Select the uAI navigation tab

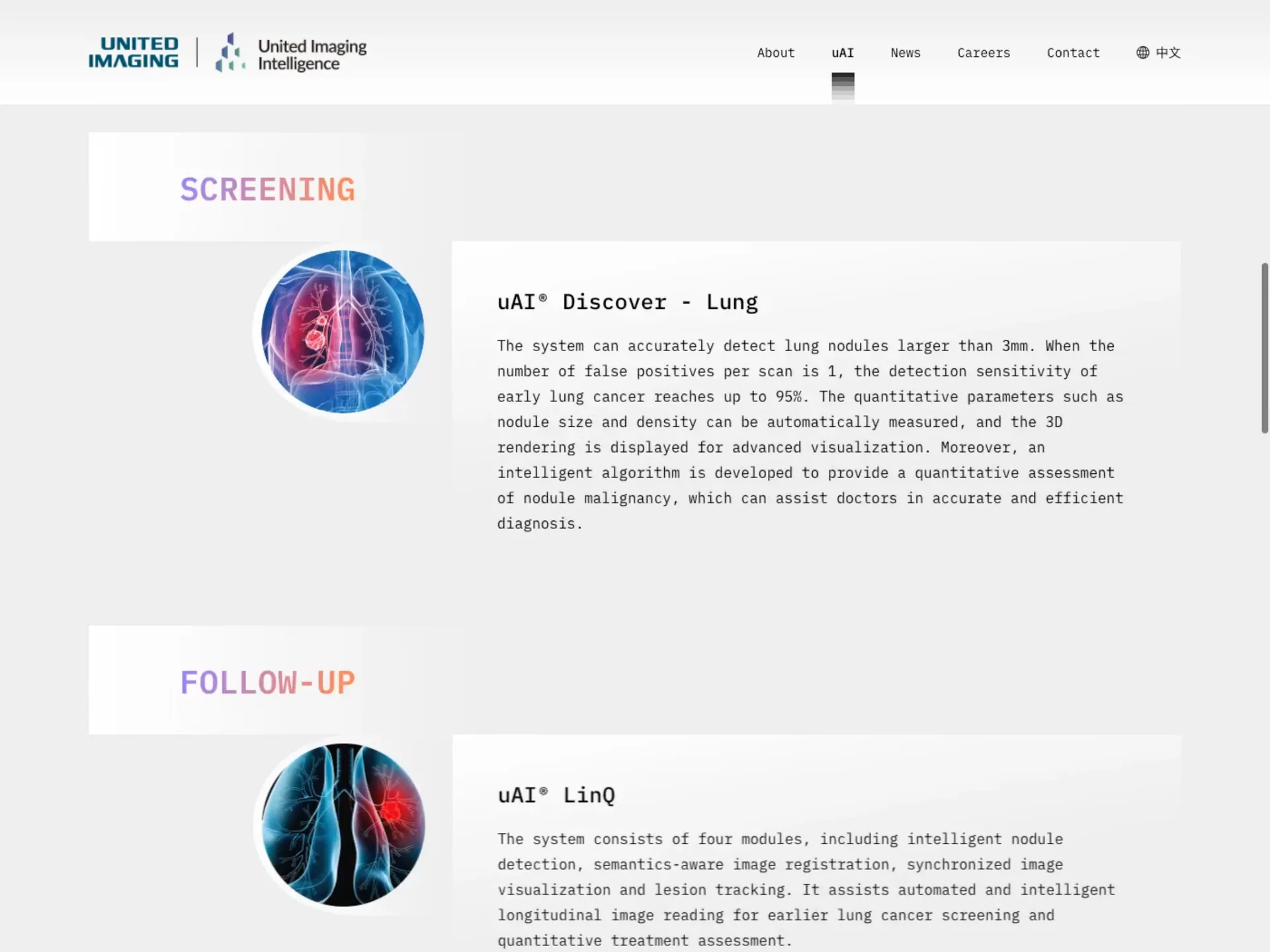(842, 53)
